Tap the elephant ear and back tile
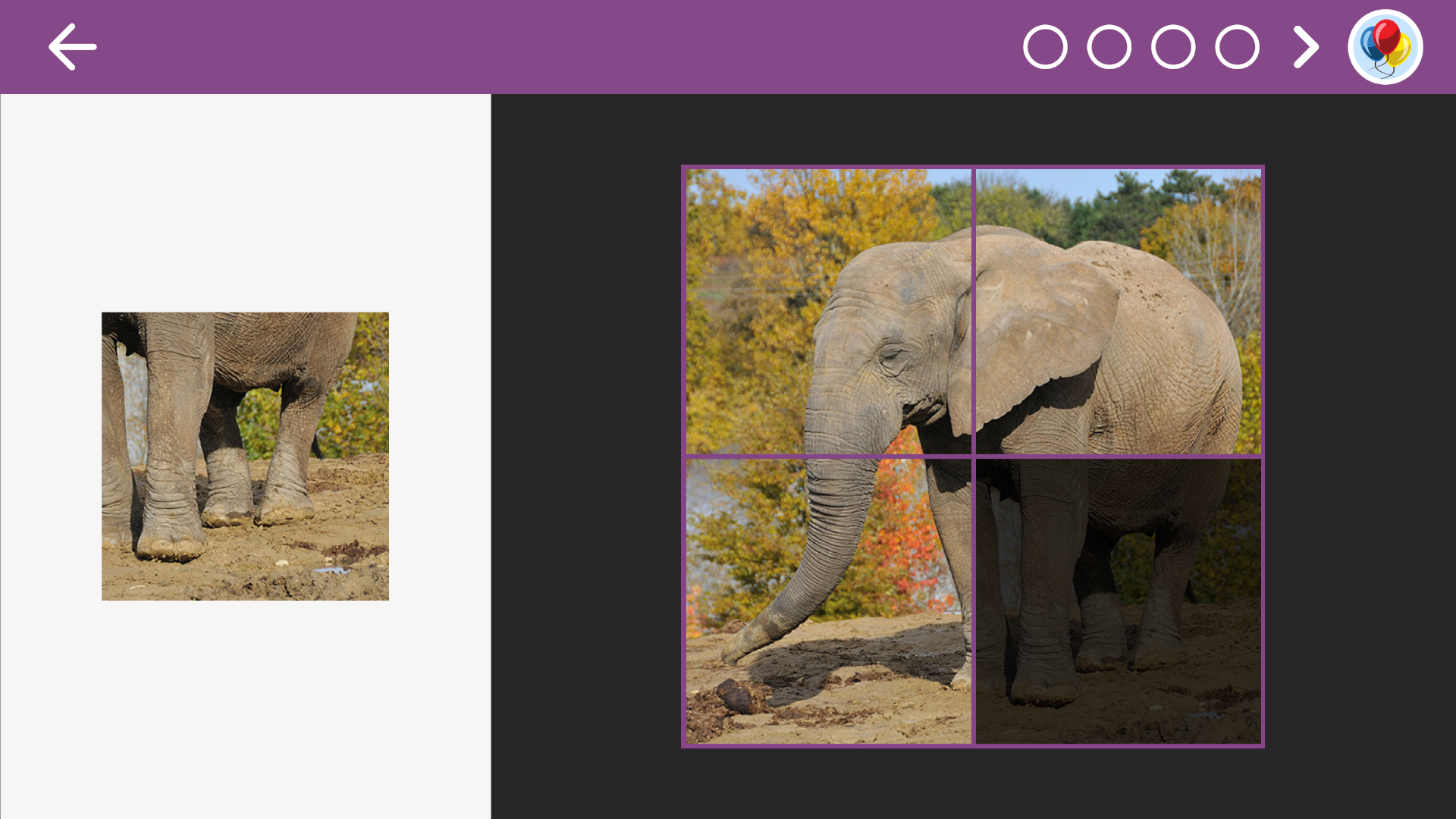Image resolution: width=1456 pixels, height=819 pixels. [x=1118, y=311]
